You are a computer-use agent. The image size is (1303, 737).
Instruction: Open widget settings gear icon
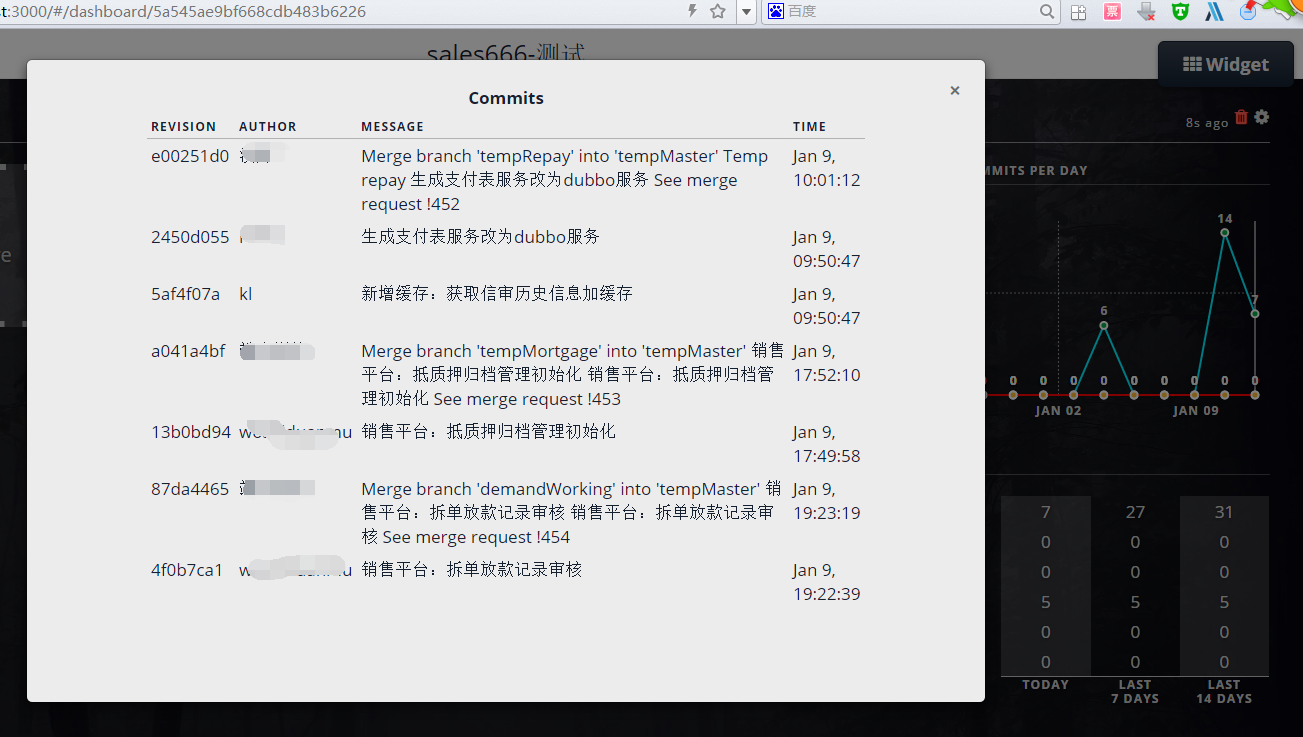1262,117
